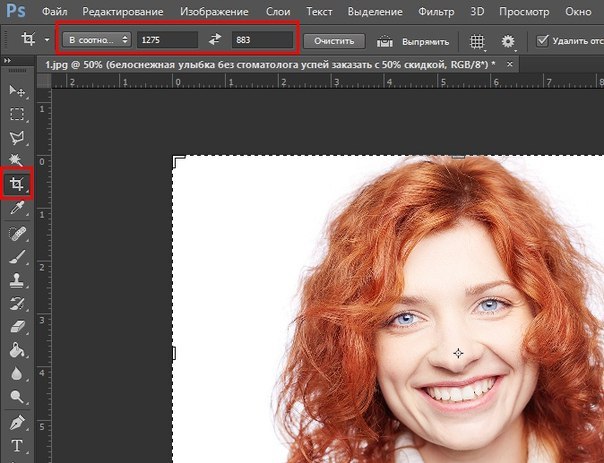The image size is (604, 463).
Task: Swap crop width and height values
Action: coord(214,40)
